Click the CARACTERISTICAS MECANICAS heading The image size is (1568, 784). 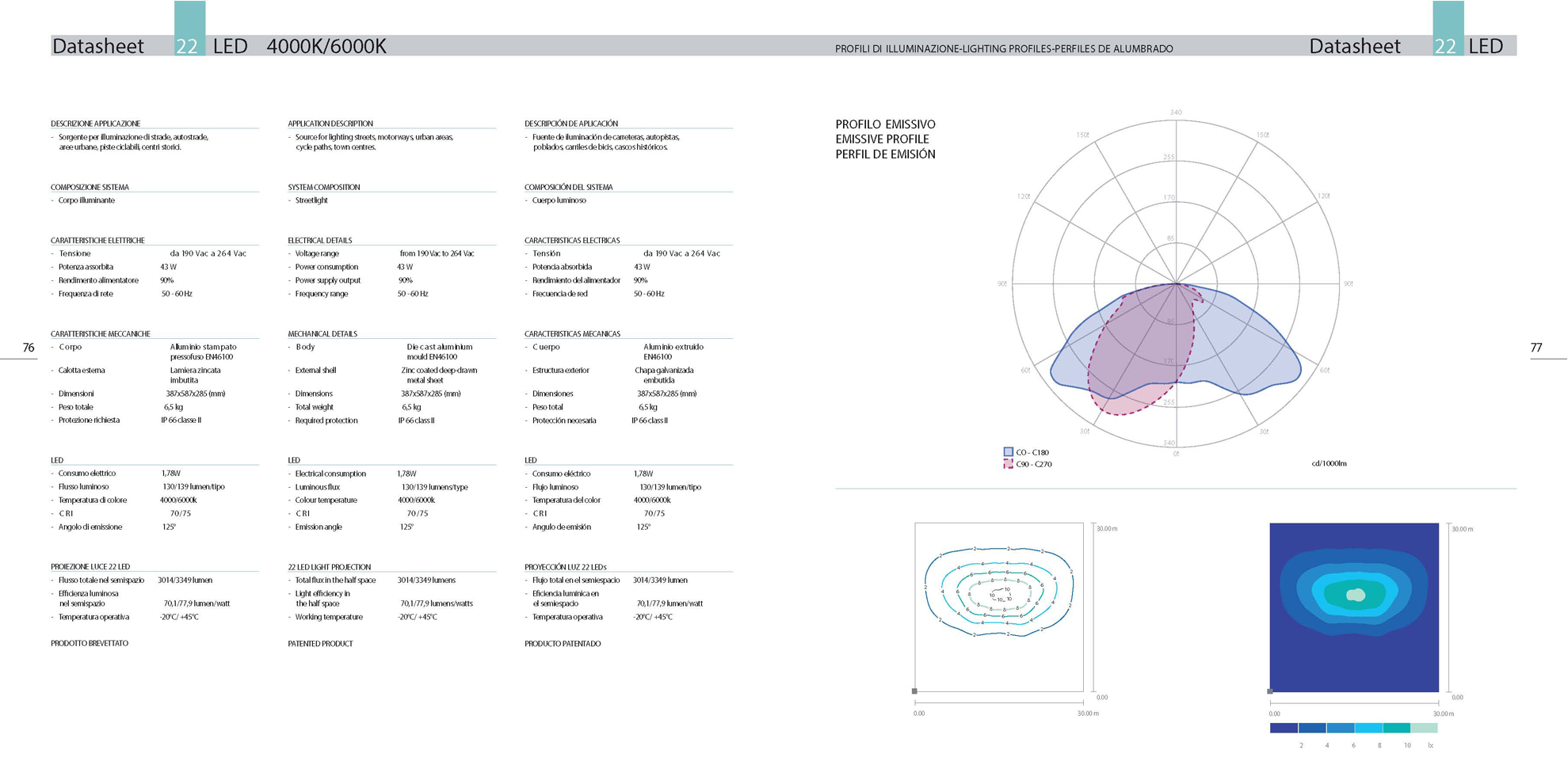click(x=571, y=334)
